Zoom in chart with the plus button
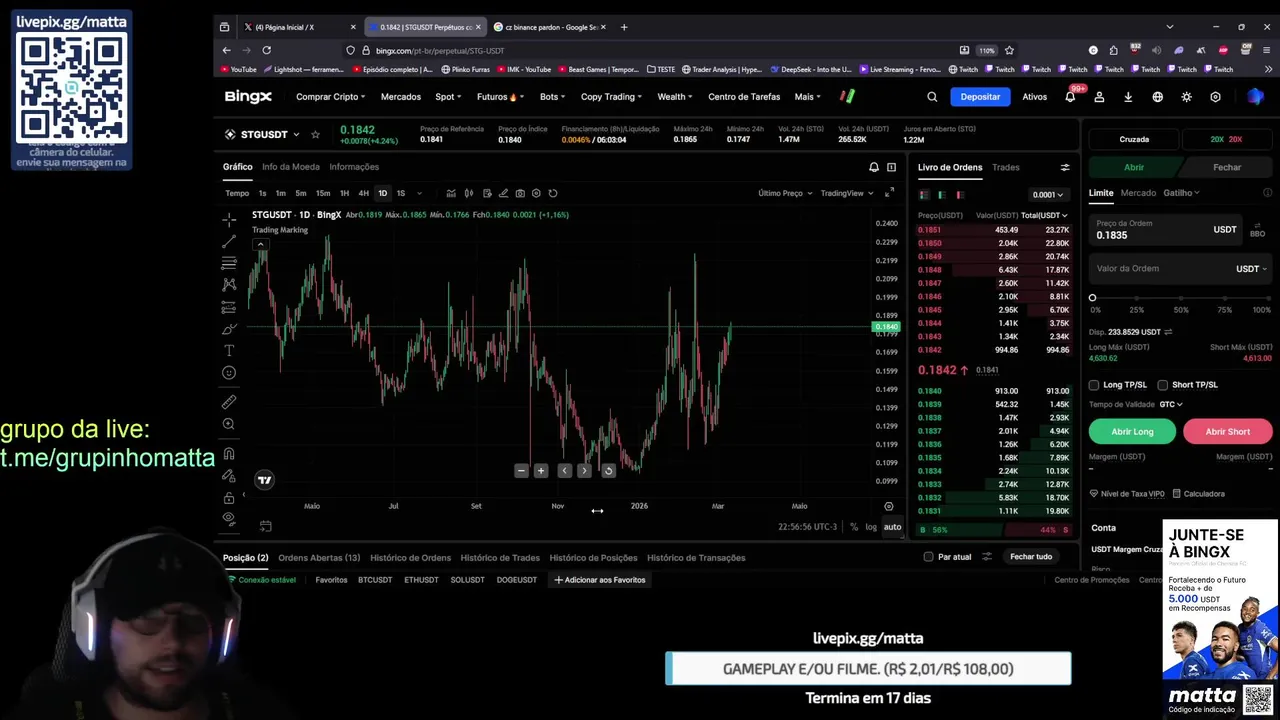This screenshot has height=720, width=1280. pyautogui.click(x=541, y=471)
